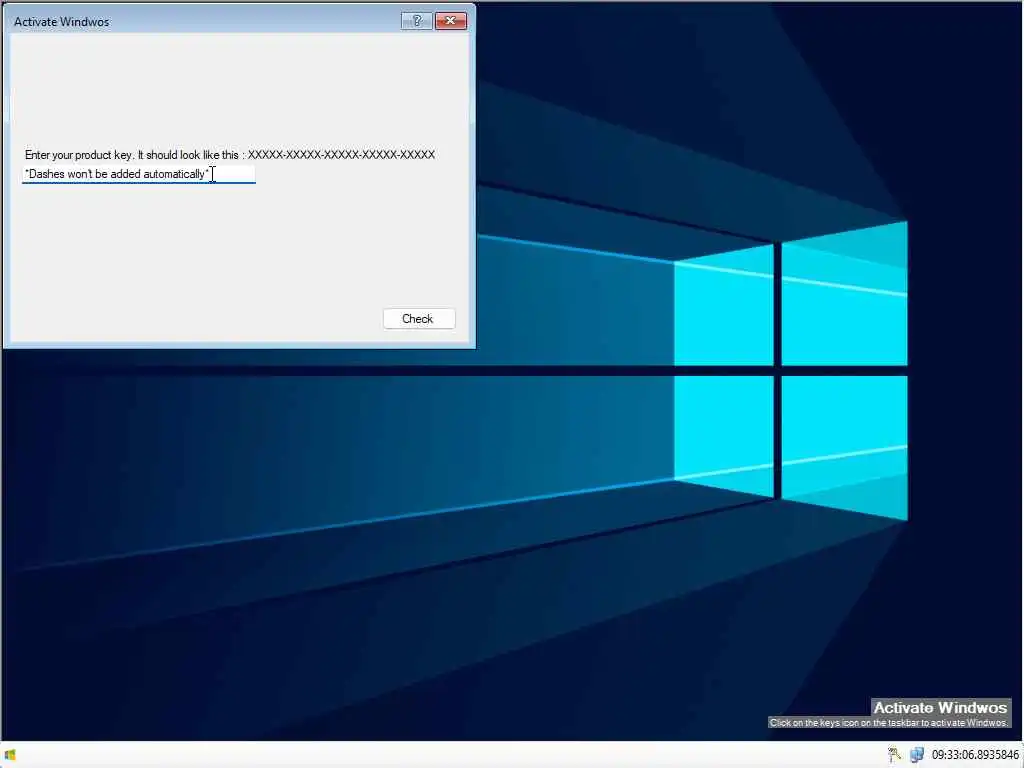Click the product key format instruction text
Screen dimensions: 1024x768
[x=230, y=155]
